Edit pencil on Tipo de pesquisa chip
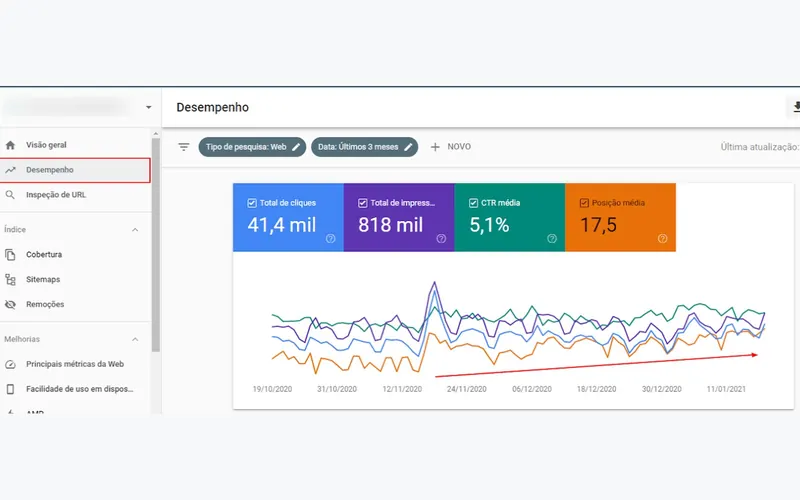This screenshot has height=500, width=800. (296, 147)
